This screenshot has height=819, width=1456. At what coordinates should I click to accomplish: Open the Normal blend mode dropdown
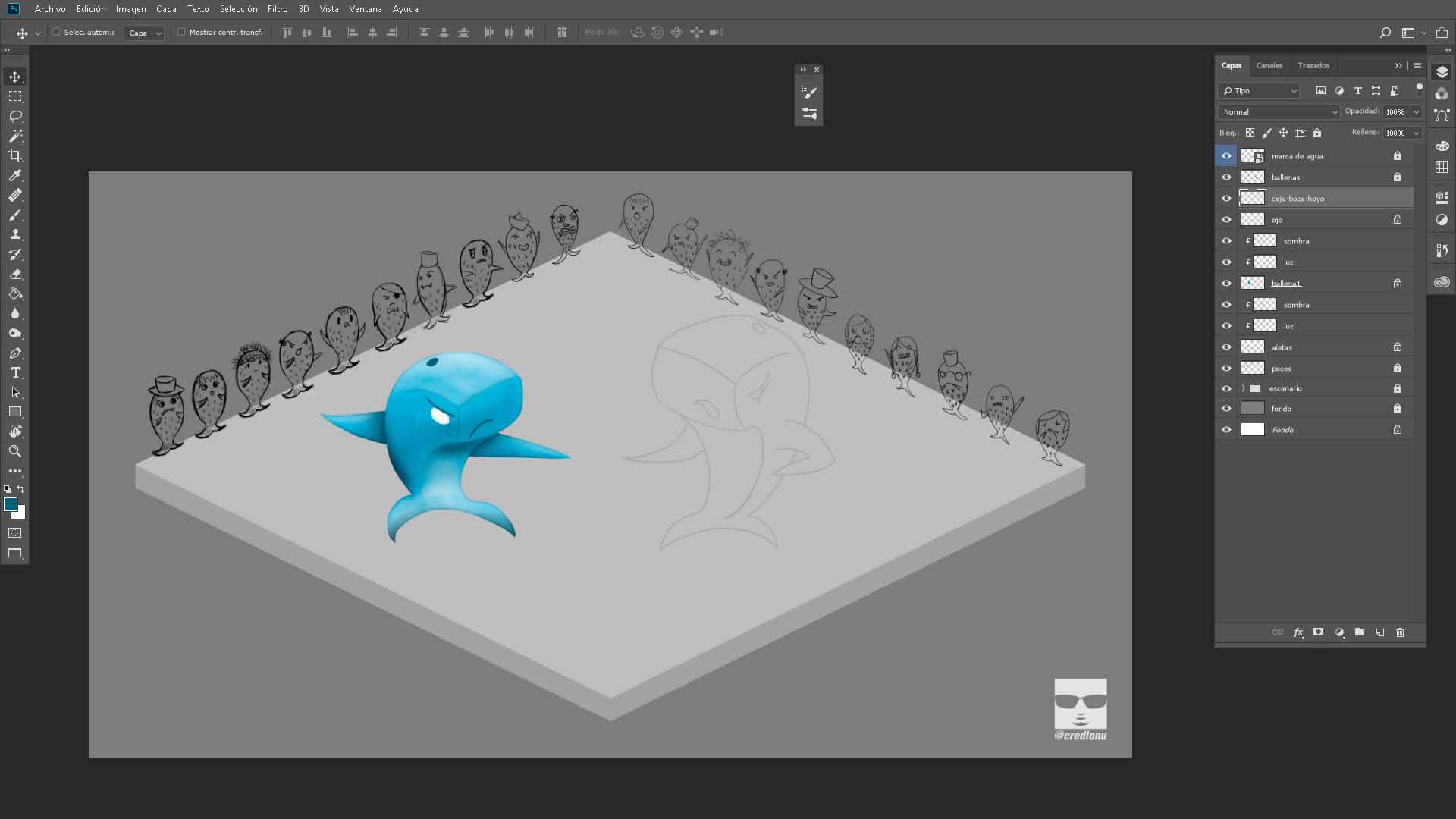pos(1279,111)
